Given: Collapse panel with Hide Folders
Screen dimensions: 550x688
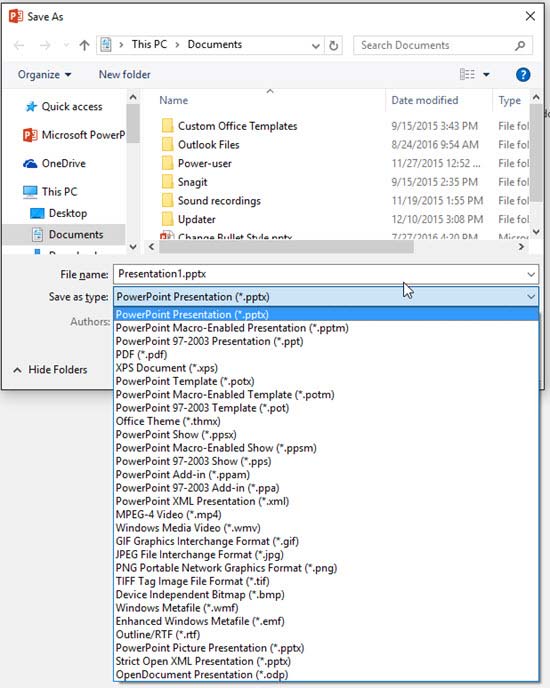Looking at the screenshot, I should (50, 370).
